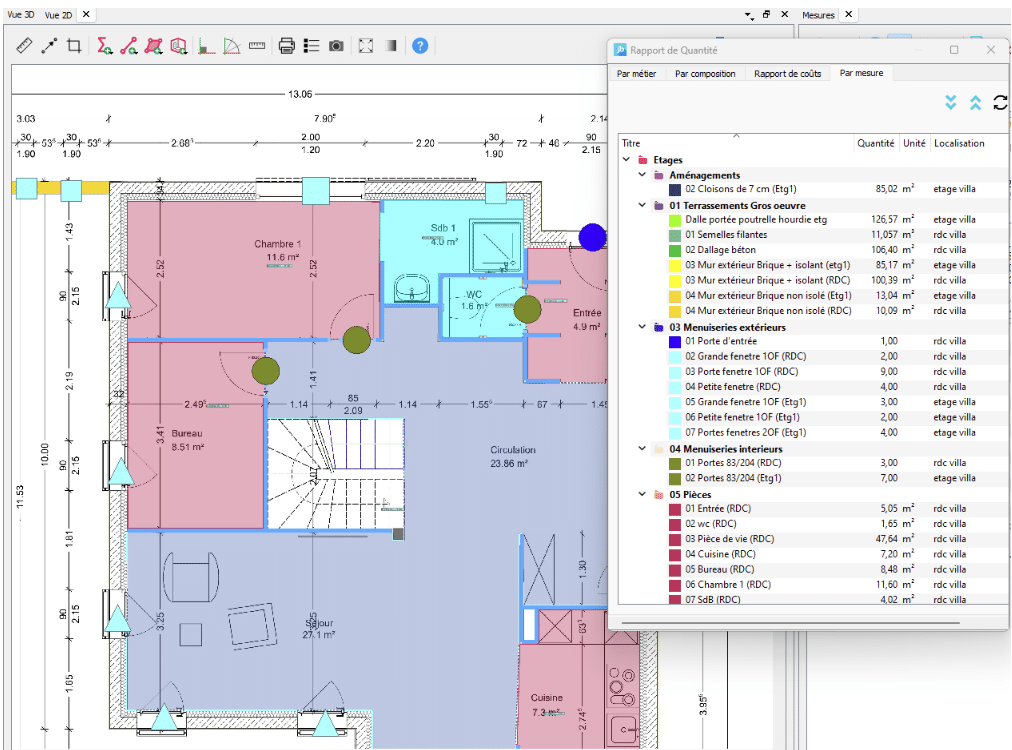Choose the add surface measure tool

coord(153,46)
